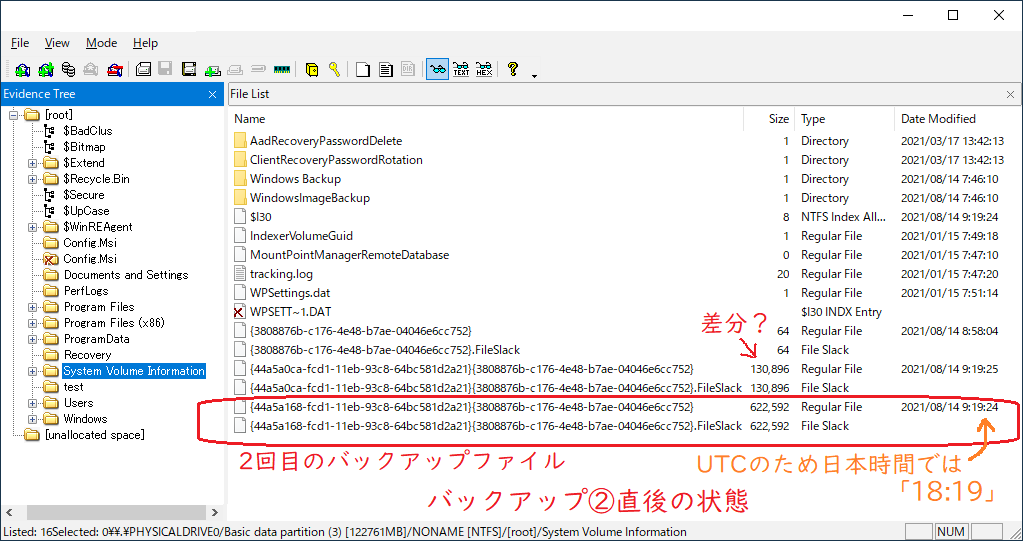
Task: Click the greyed Verify Drive/Image icon
Action: coord(259,69)
